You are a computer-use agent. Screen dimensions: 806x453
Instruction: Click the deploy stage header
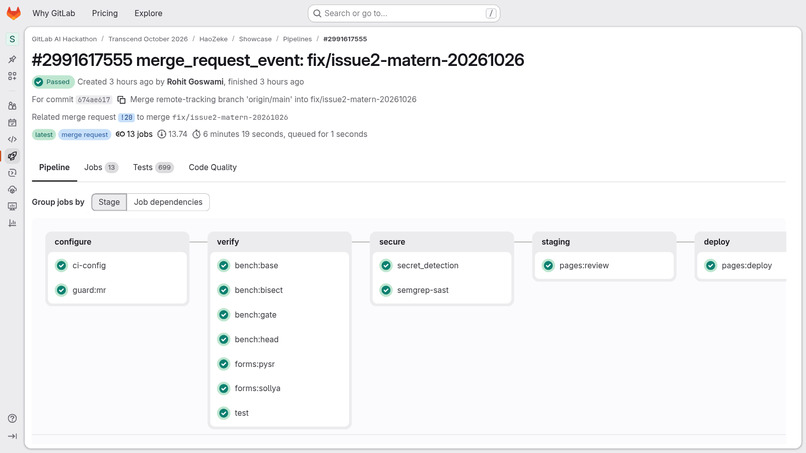tap(717, 242)
